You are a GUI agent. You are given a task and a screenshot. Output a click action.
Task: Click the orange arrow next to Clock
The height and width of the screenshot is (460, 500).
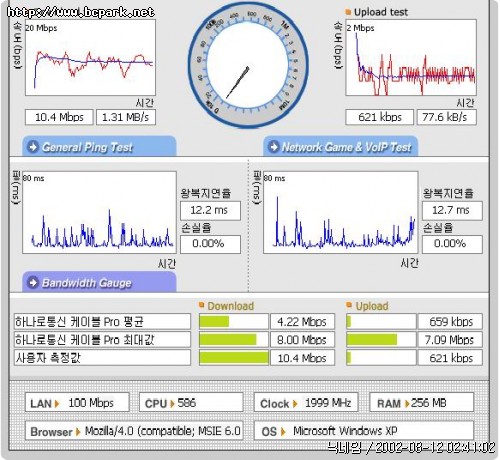pos(295,403)
